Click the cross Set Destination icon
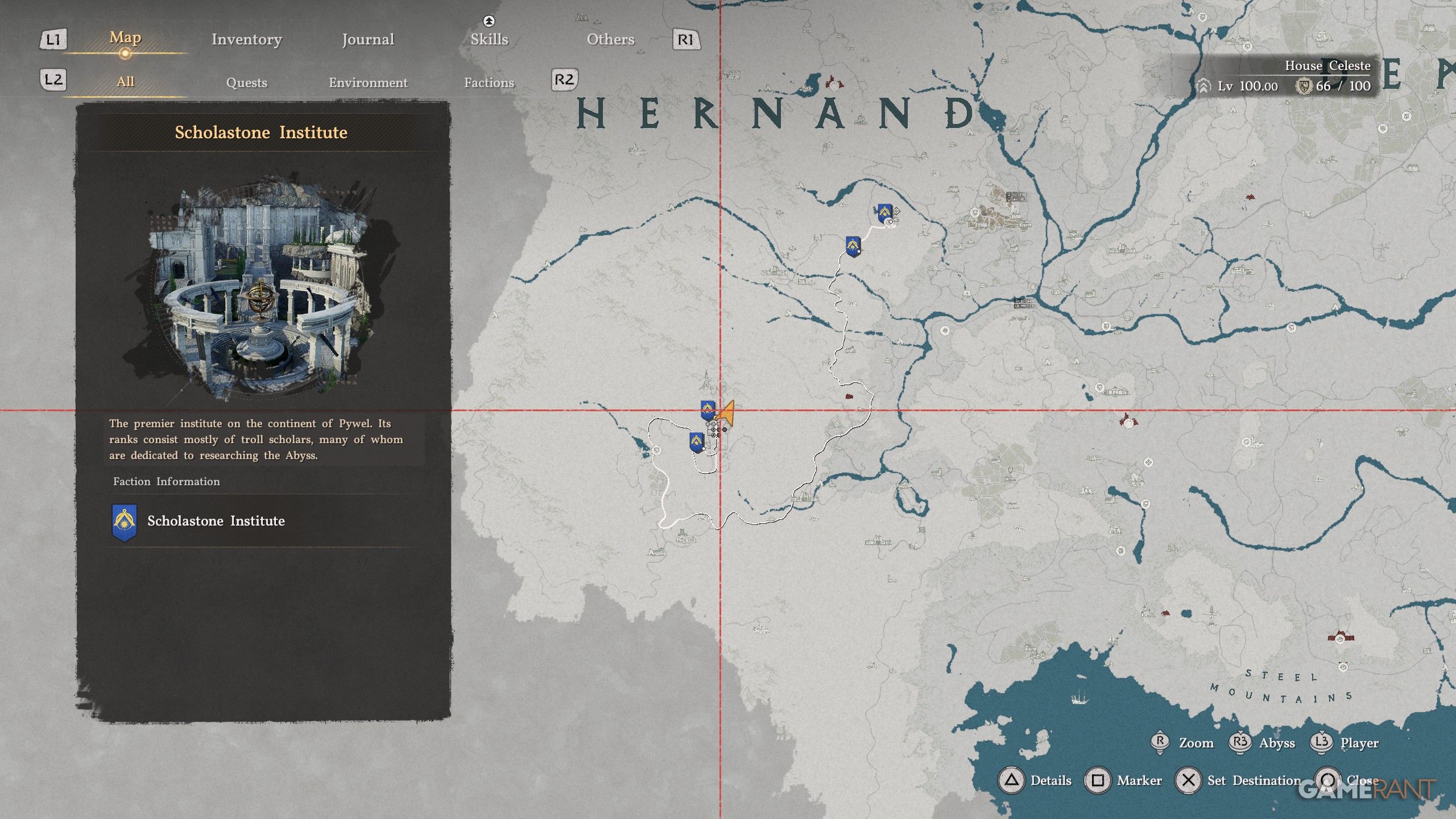This screenshot has width=1456, height=819. click(1188, 780)
